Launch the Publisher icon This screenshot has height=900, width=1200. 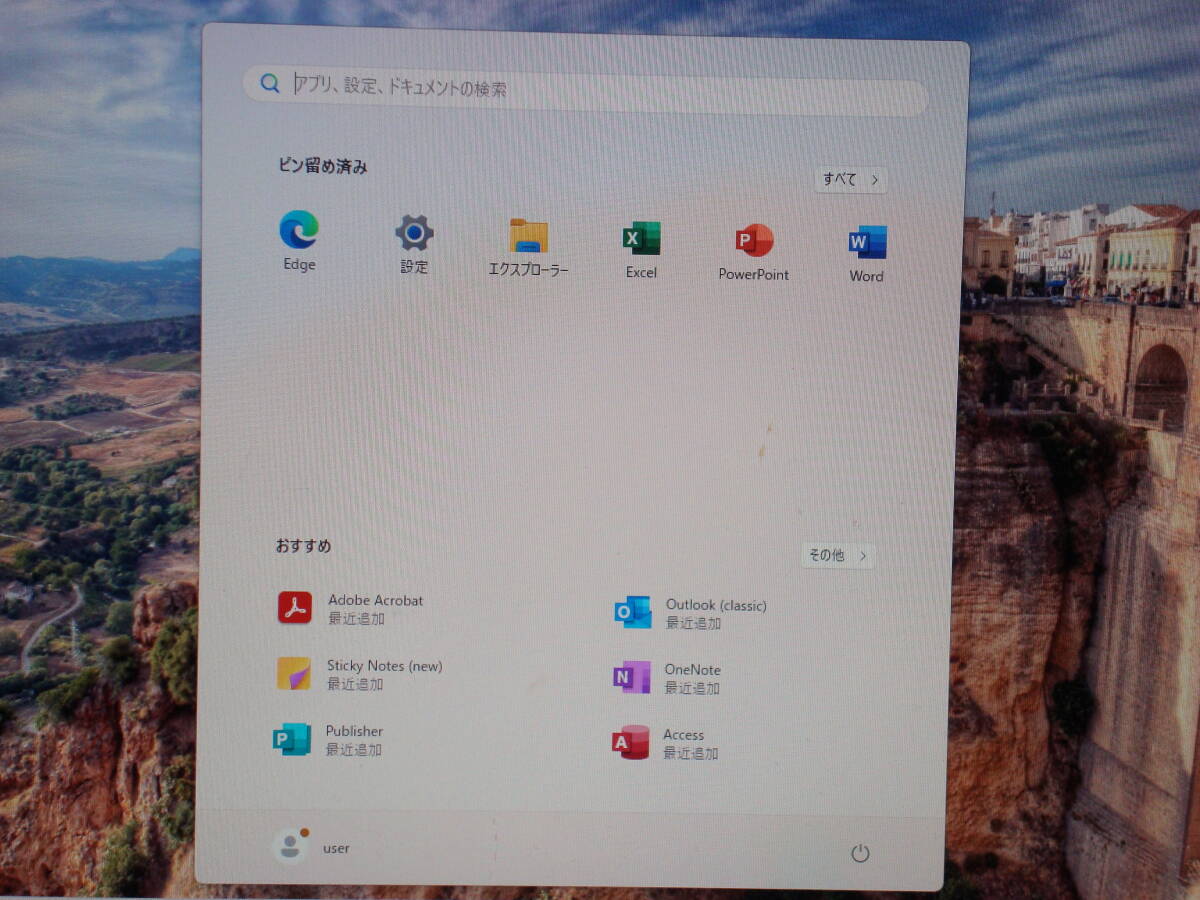tap(292, 738)
